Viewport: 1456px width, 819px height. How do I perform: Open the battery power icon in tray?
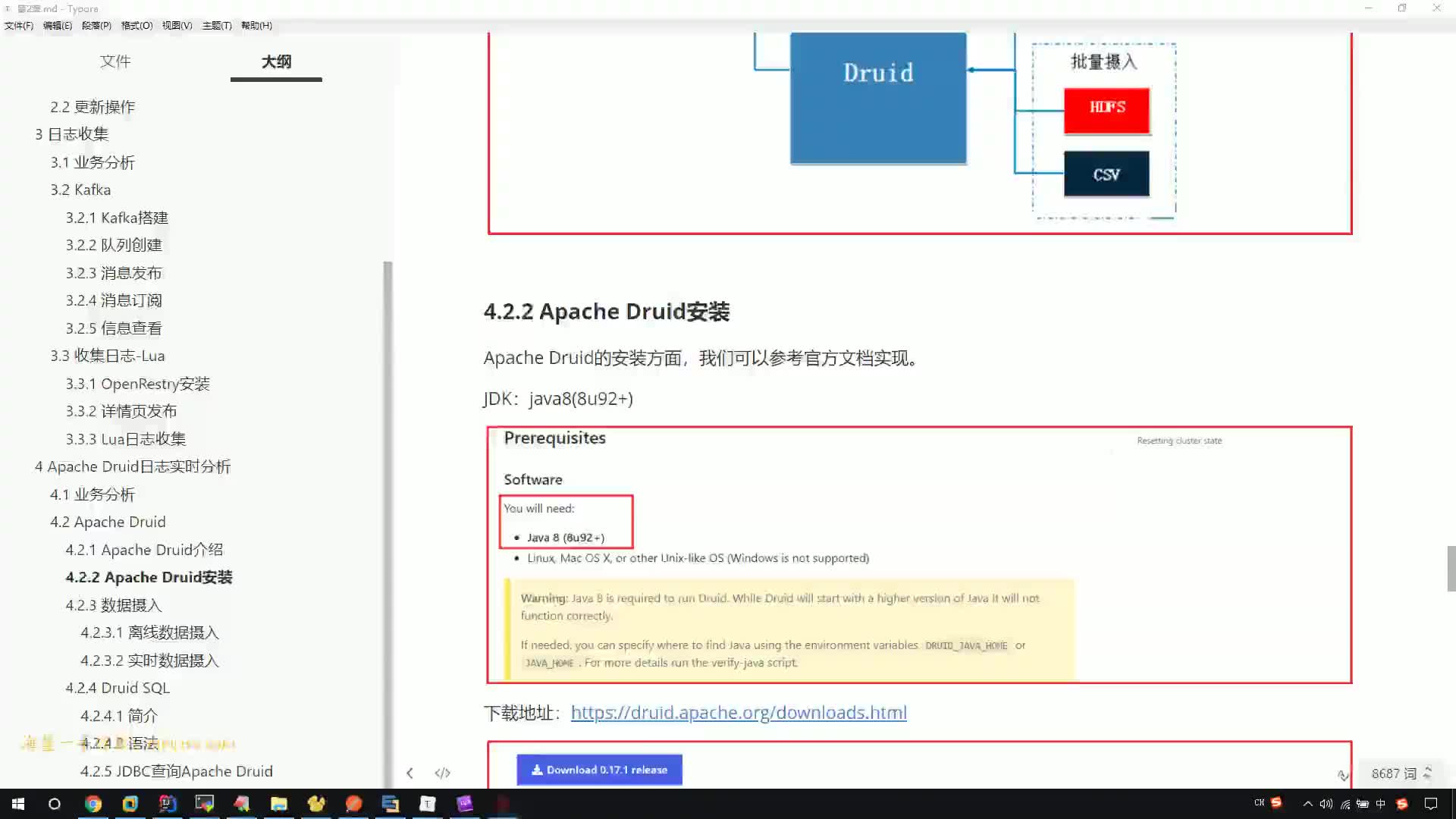pyautogui.click(x=1363, y=804)
